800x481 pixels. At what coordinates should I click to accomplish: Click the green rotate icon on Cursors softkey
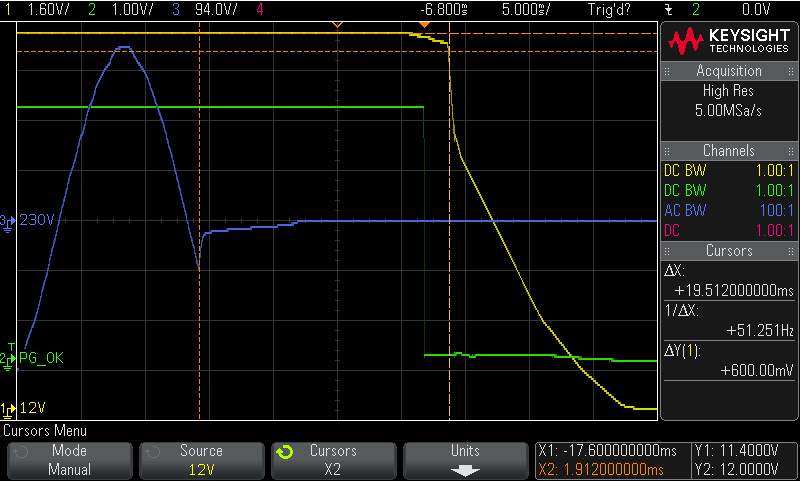[x=285, y=452]
